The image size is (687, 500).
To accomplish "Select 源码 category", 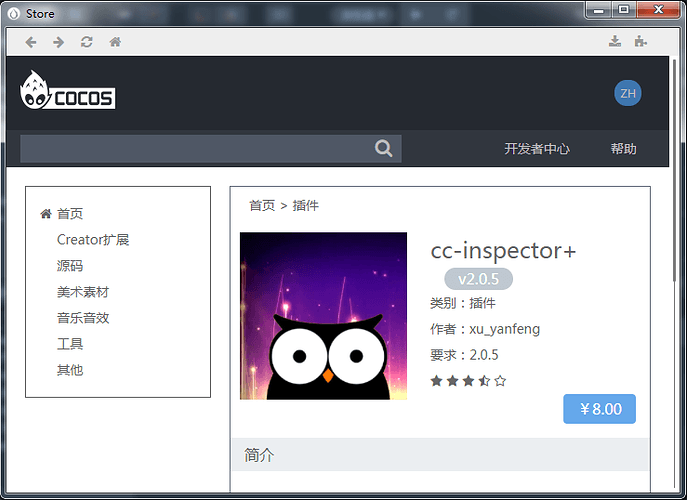I will (70, 266).
